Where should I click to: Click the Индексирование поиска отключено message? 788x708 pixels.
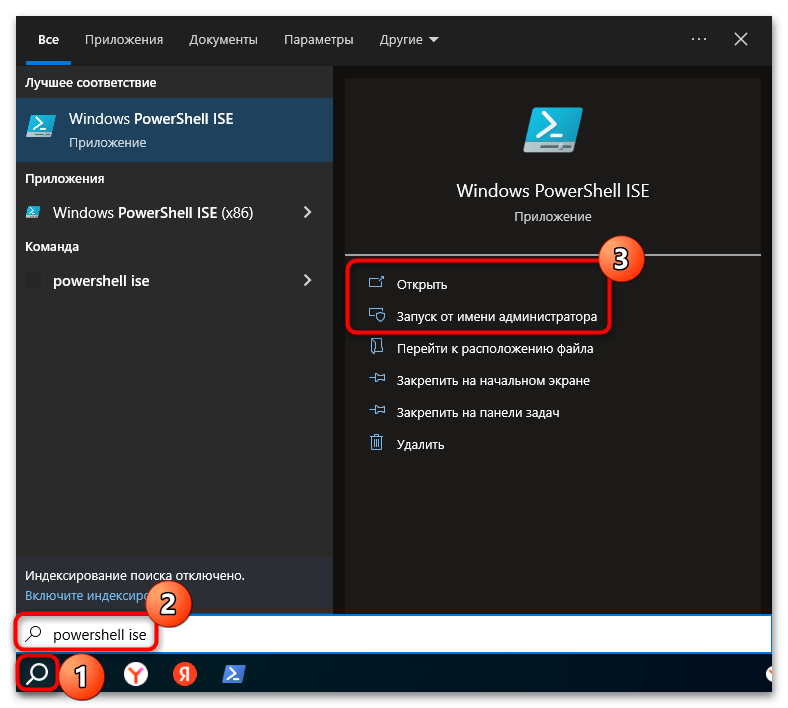tap(135, 576)
